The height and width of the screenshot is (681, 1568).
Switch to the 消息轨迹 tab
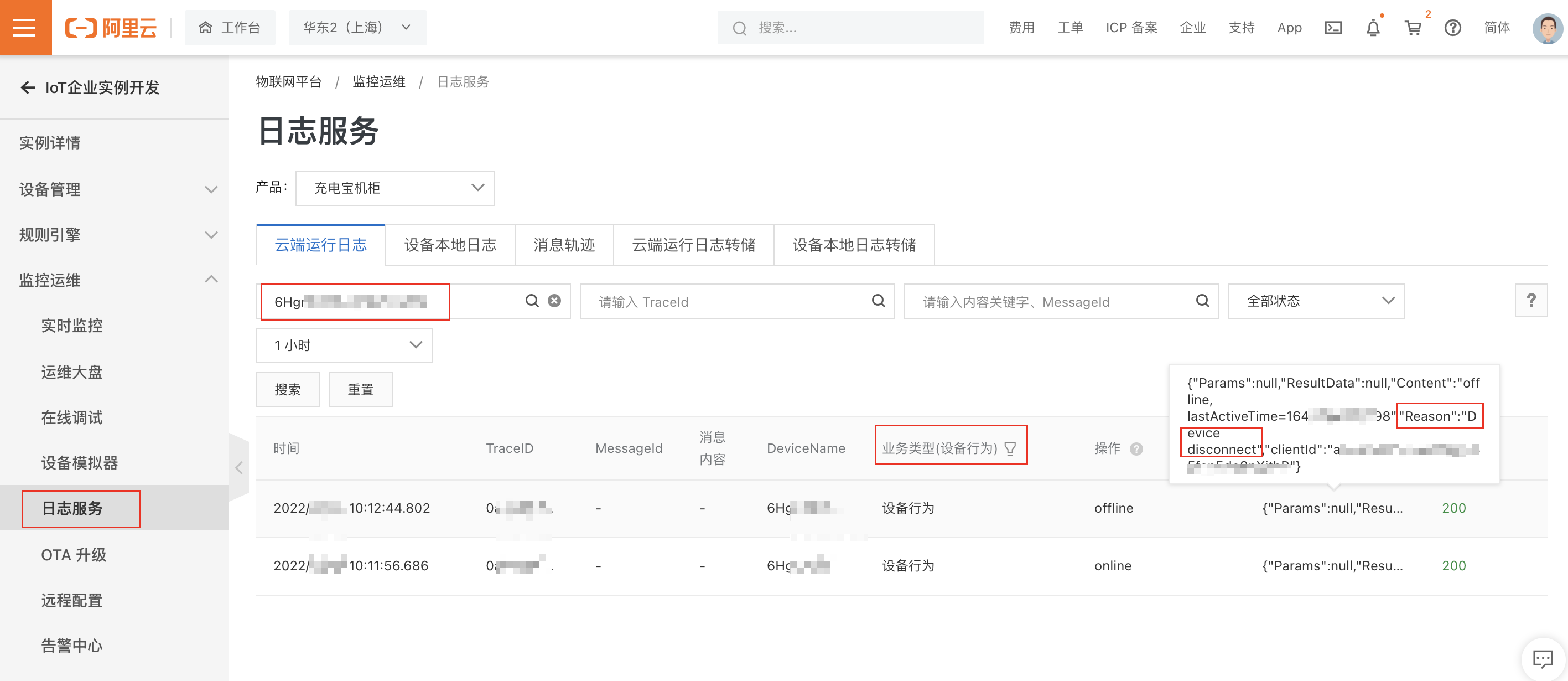pyautogui.click(x=564, y=245)
